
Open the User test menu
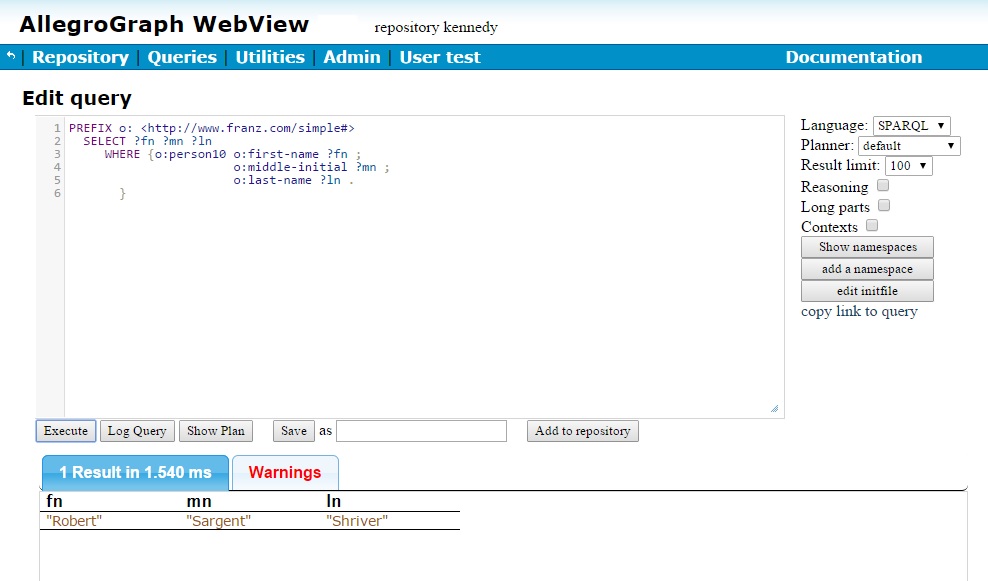pos(440,57)
